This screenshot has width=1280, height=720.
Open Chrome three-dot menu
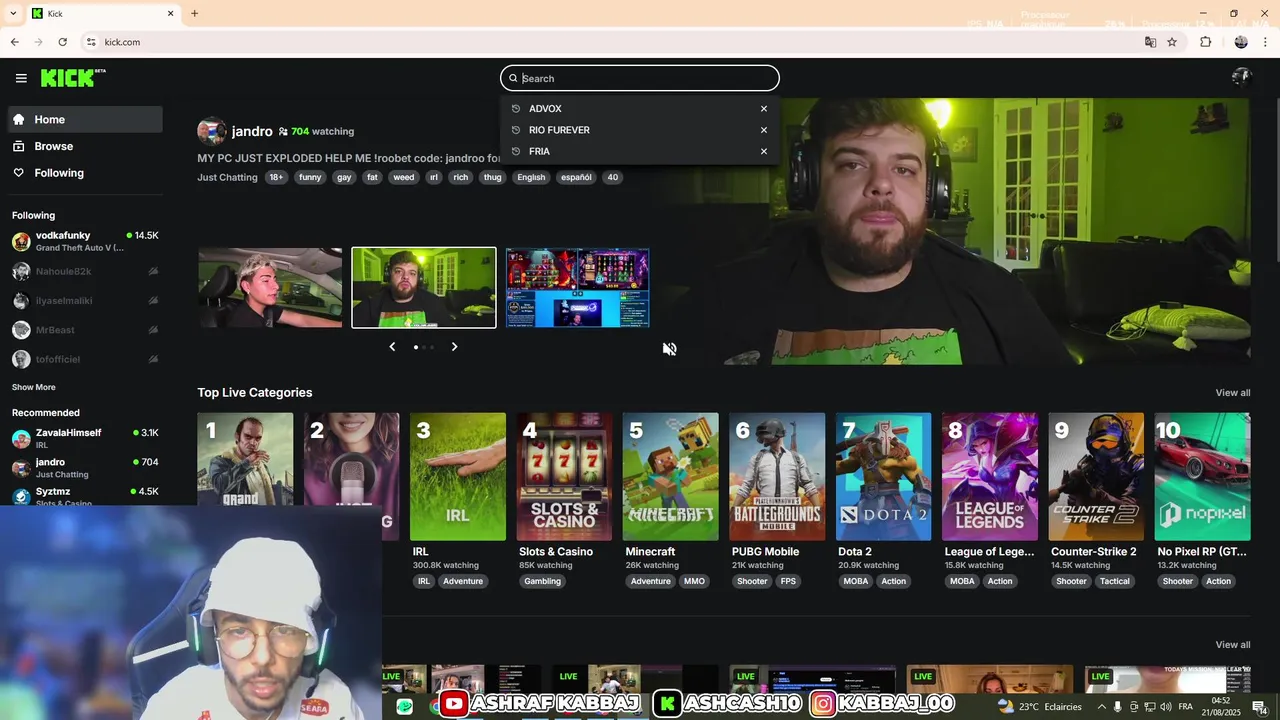1266,42
